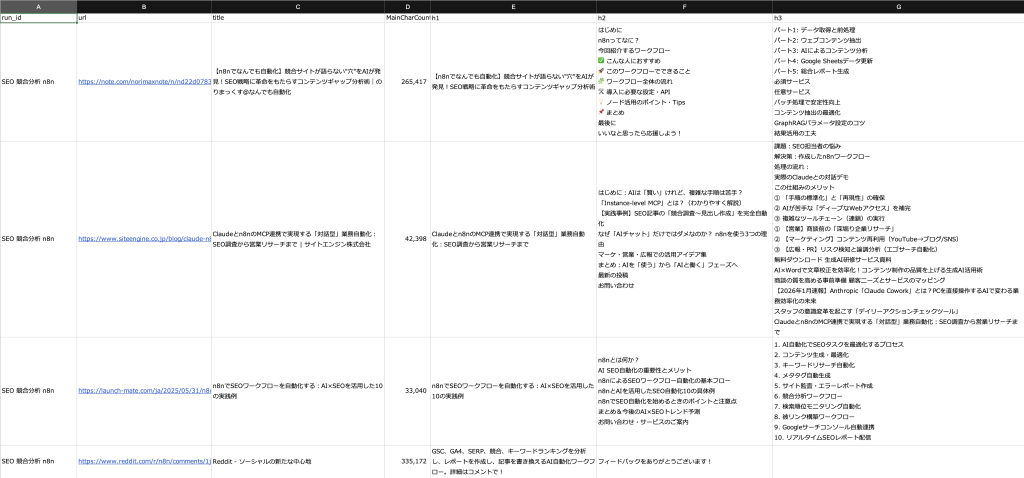The width and height of the screenshot is (1024, 478).
Task: Select h1 cell starting 'GSC、GA4、SERP'
Action: [x=513, y=461]
